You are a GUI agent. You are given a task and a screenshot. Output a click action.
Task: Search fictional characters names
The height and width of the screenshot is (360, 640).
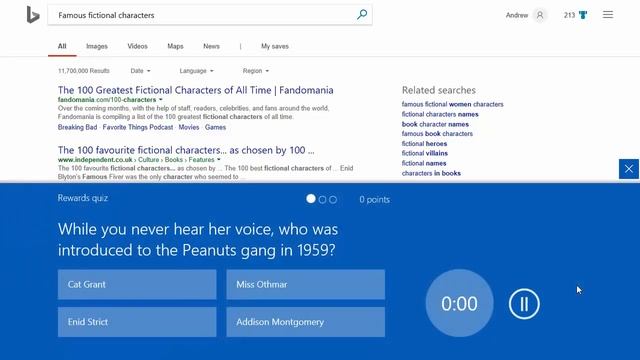coord(440,114)
